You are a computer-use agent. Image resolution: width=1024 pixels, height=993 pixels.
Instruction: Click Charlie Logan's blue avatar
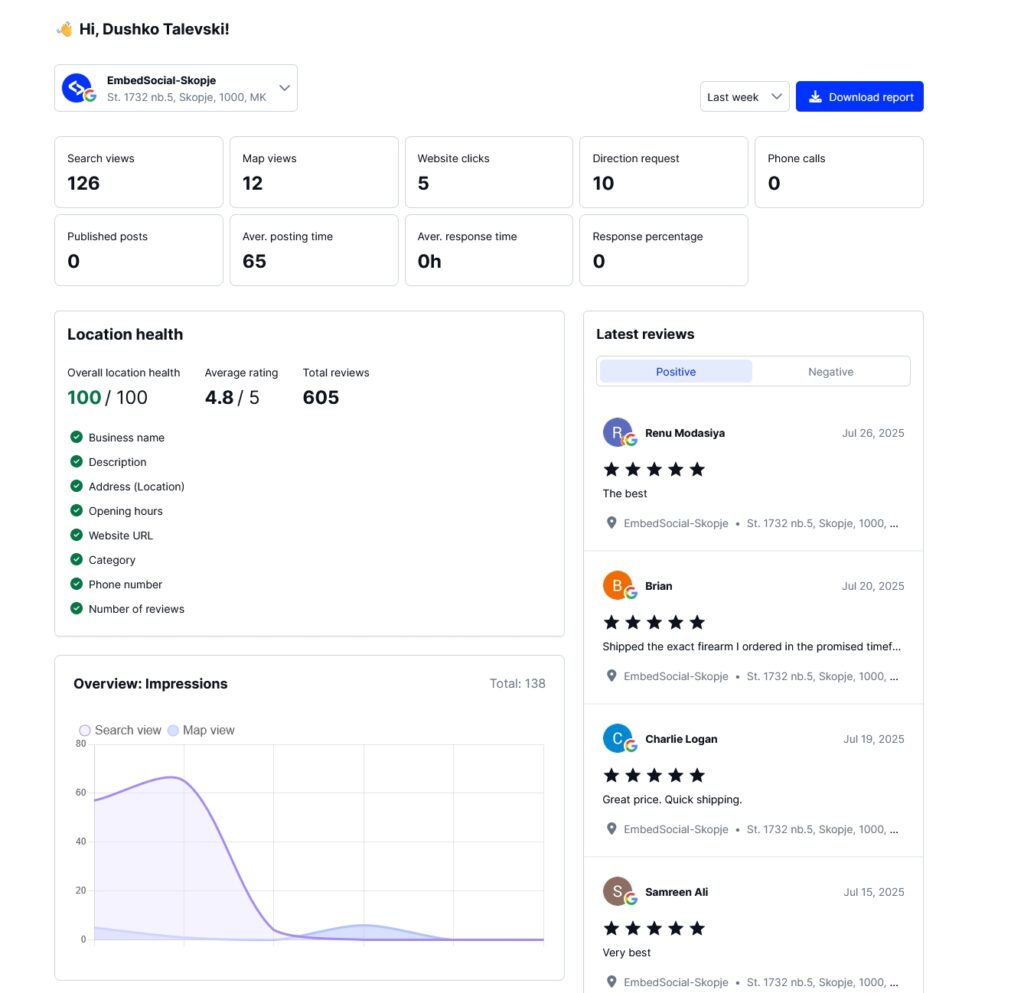618,738
